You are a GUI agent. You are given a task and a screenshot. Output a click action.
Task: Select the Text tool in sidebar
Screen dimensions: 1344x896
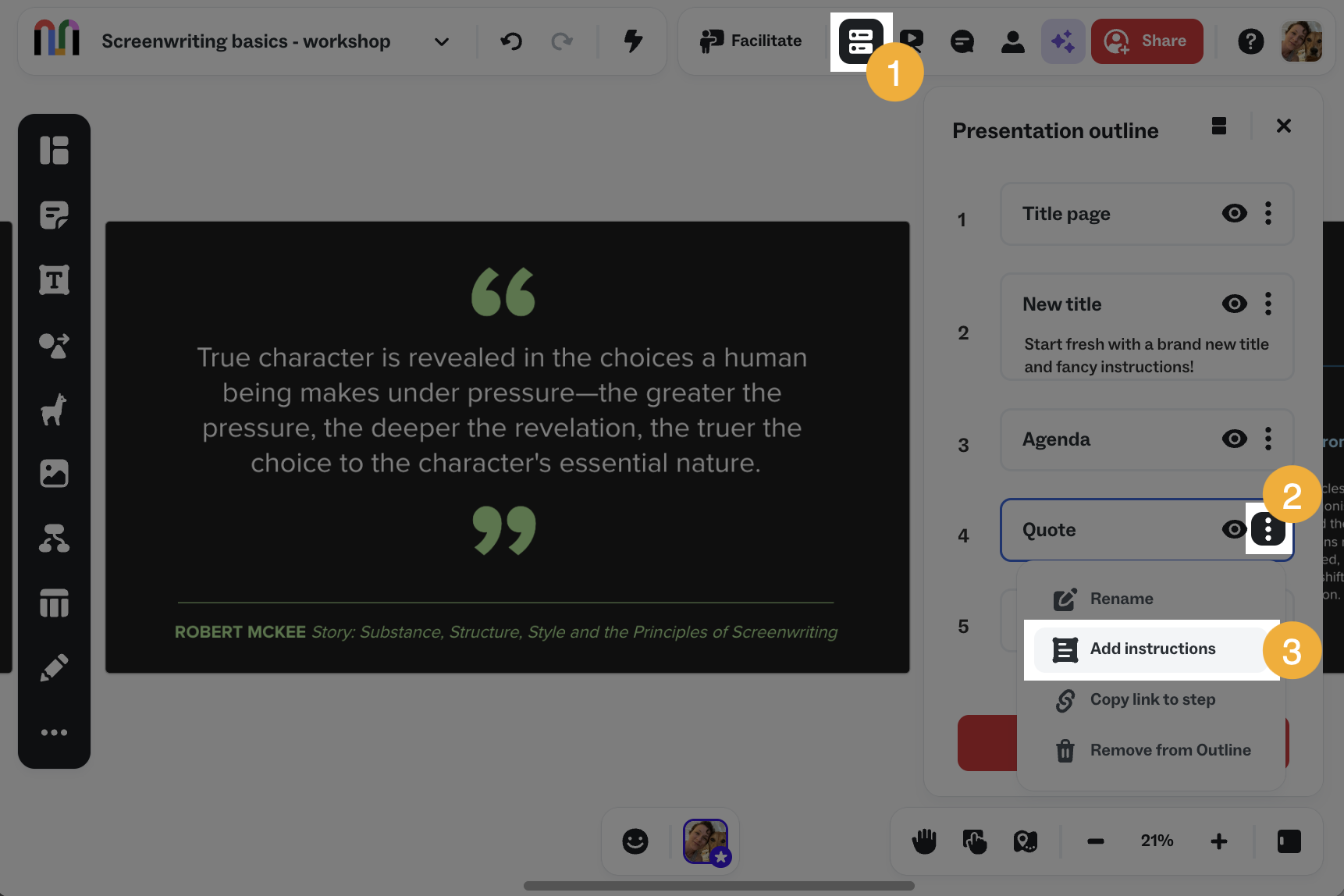tap(54, 279)
